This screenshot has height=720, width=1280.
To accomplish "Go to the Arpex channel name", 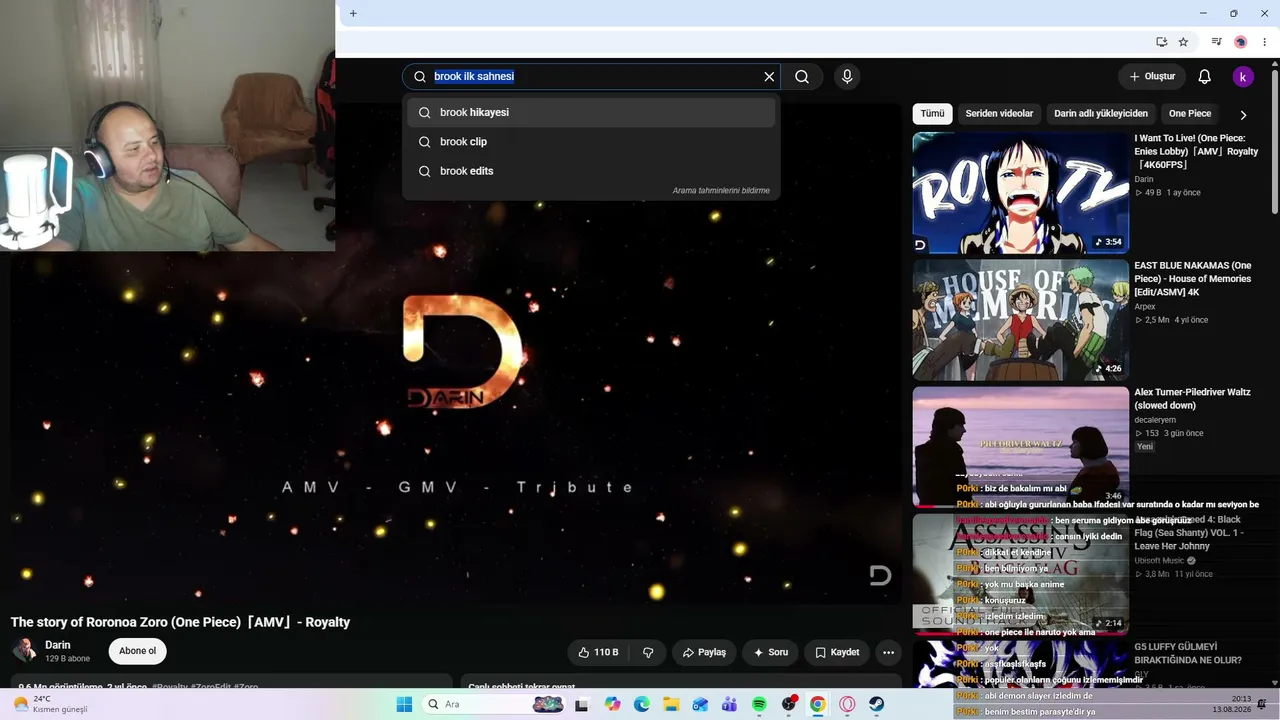I will coord(1145,307).
